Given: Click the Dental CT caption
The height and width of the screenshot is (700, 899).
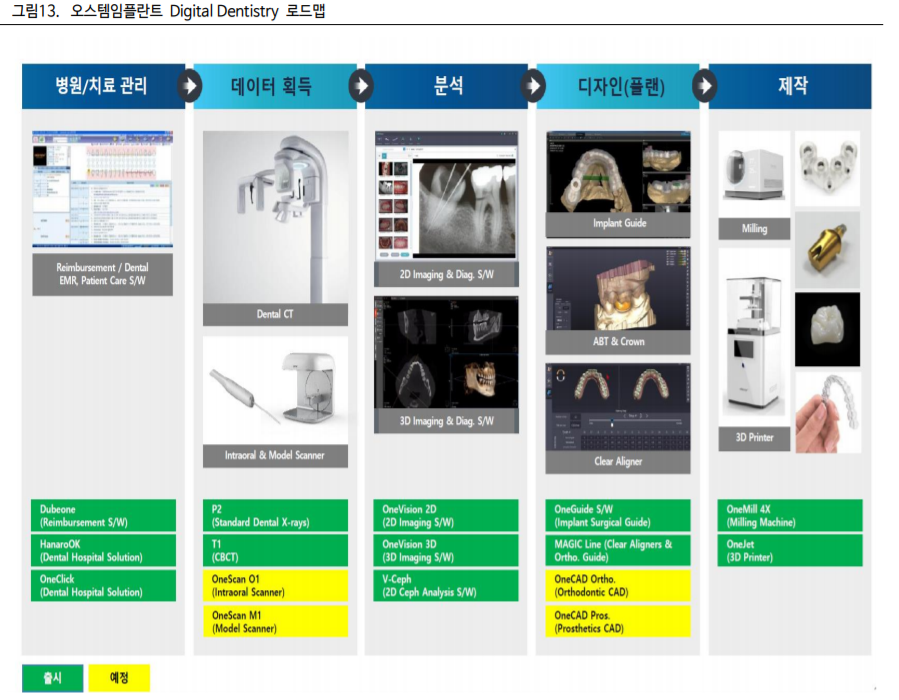Looking at the screenshot, I should point(275,314).
